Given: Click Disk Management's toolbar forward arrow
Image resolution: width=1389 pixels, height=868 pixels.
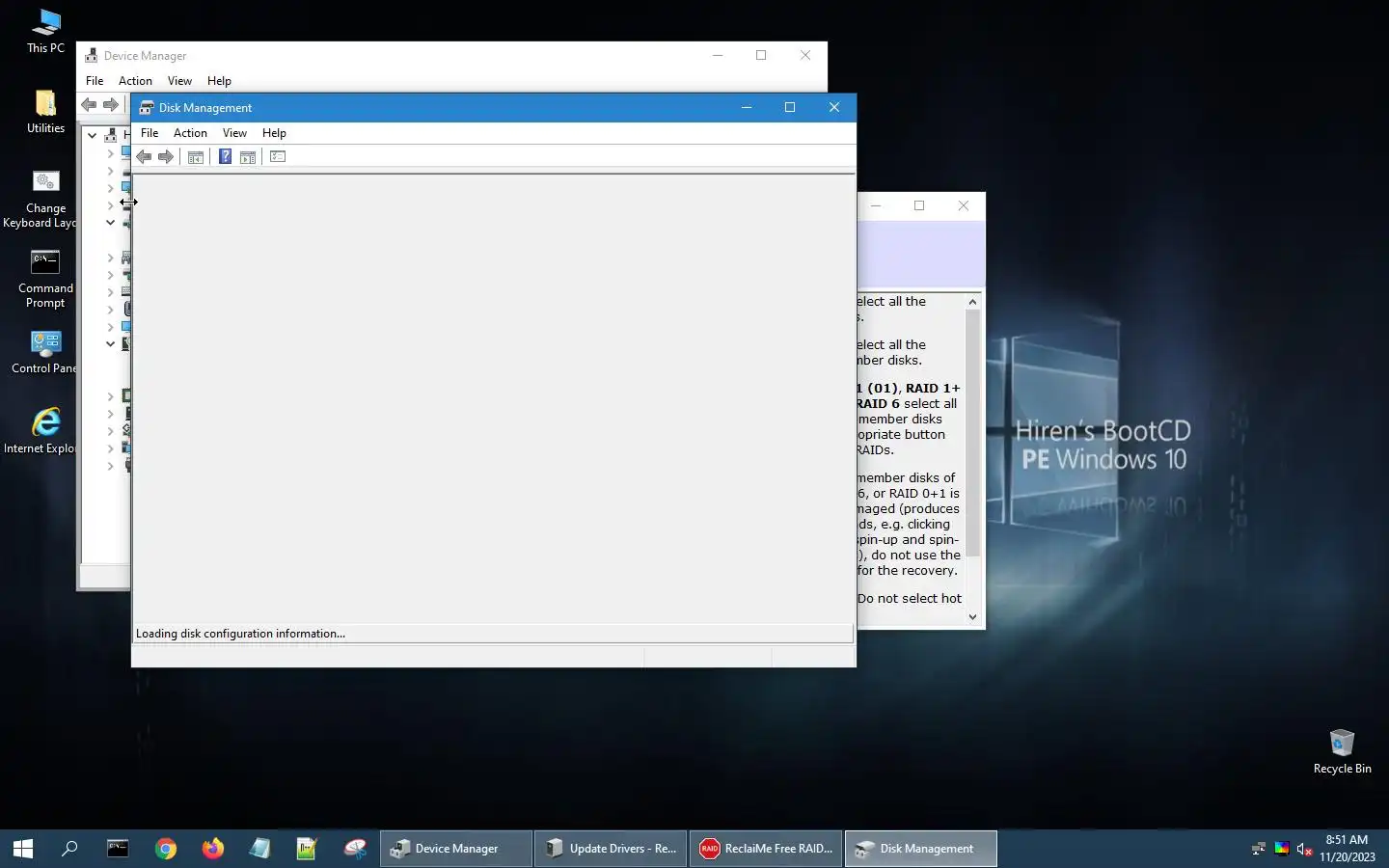Looking at the screenshot, I should click(x=166, y=157).
